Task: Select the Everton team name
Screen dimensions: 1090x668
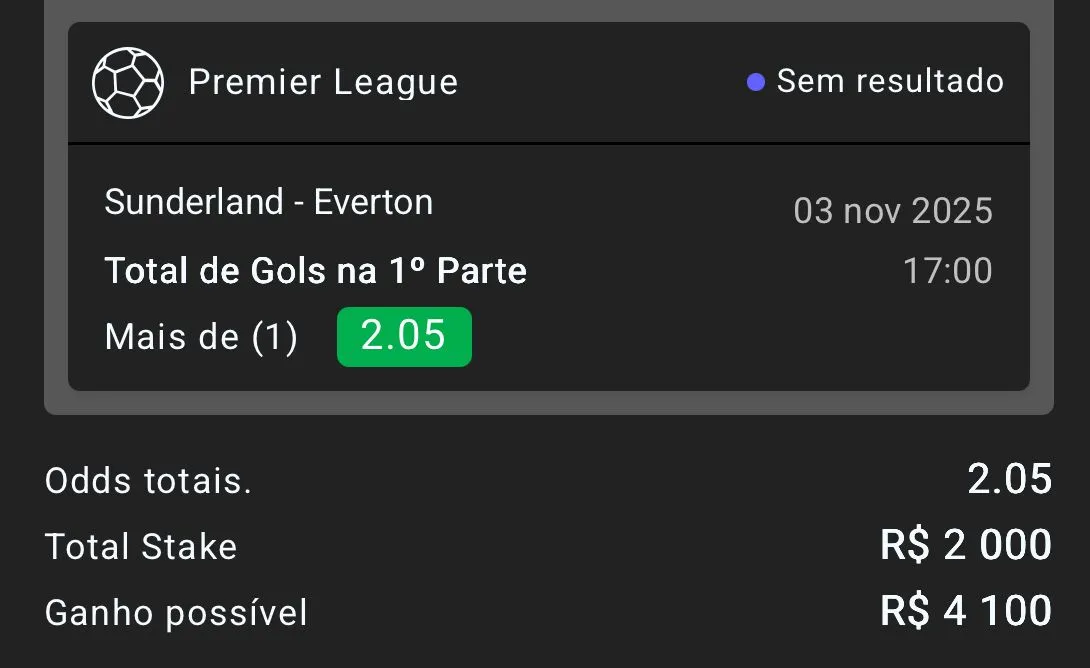Action: 373,202
